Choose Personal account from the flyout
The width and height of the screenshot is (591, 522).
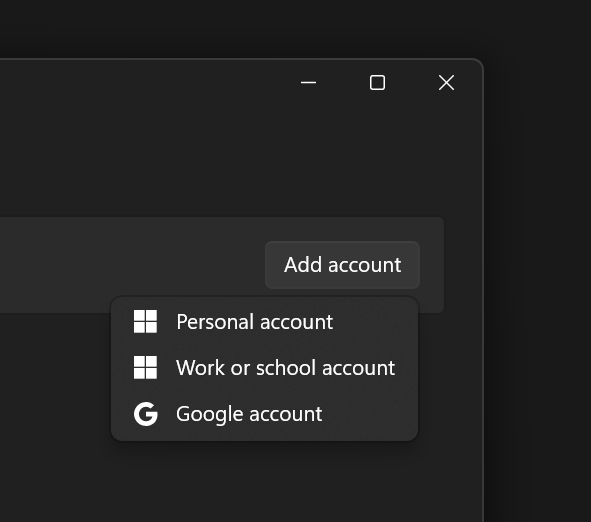[x=264, y=322]
